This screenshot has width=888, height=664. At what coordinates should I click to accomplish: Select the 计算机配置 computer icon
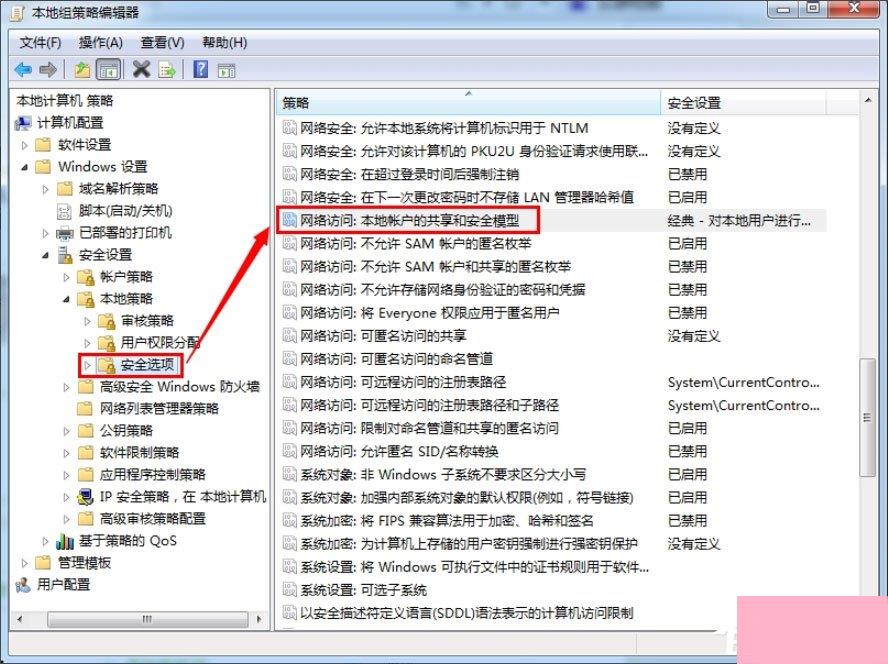pyautogui.click(x=23, y=123)
